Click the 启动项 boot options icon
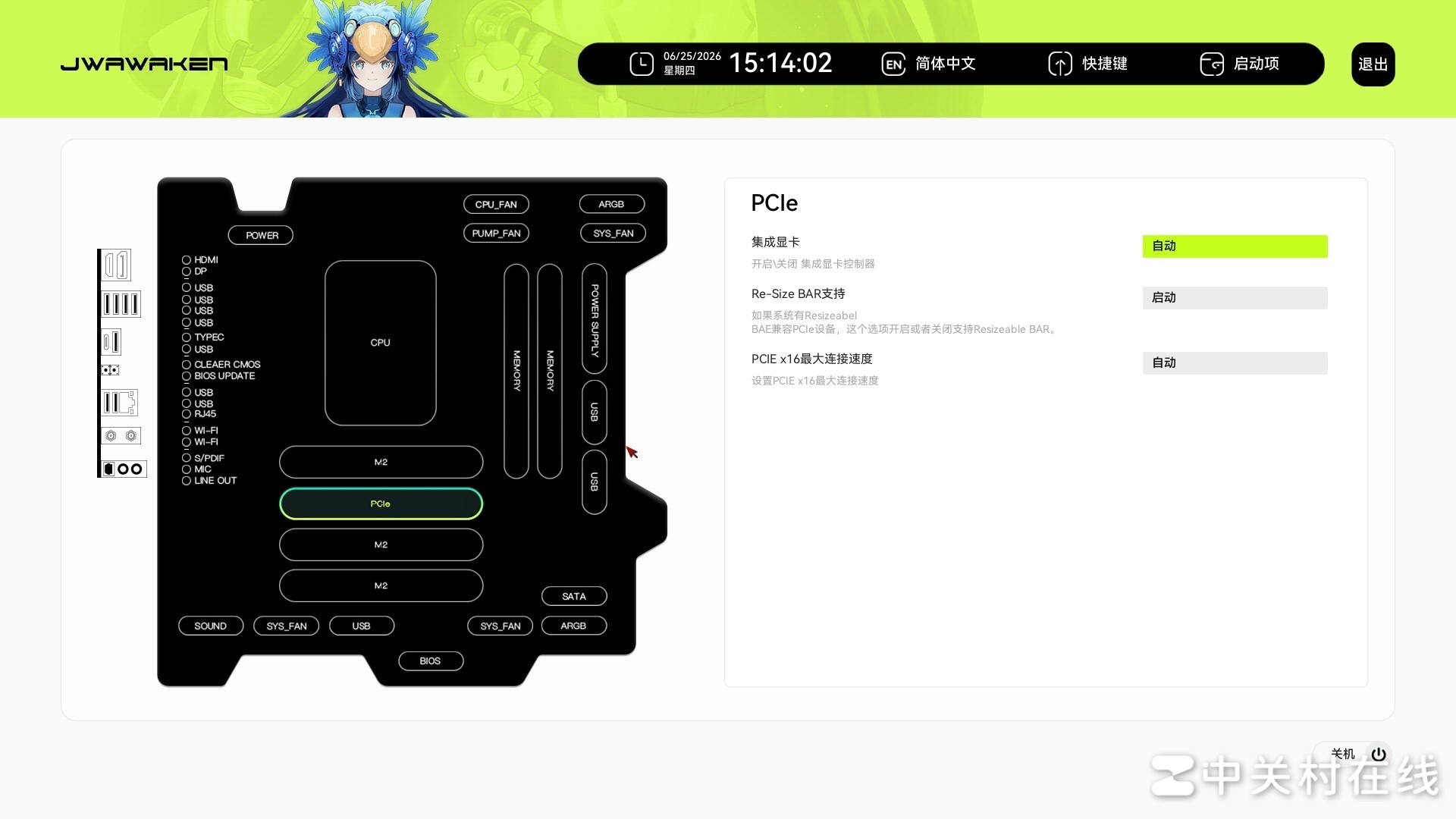The width and height of the screenshot is (1456, 819). pos(1212,64)
